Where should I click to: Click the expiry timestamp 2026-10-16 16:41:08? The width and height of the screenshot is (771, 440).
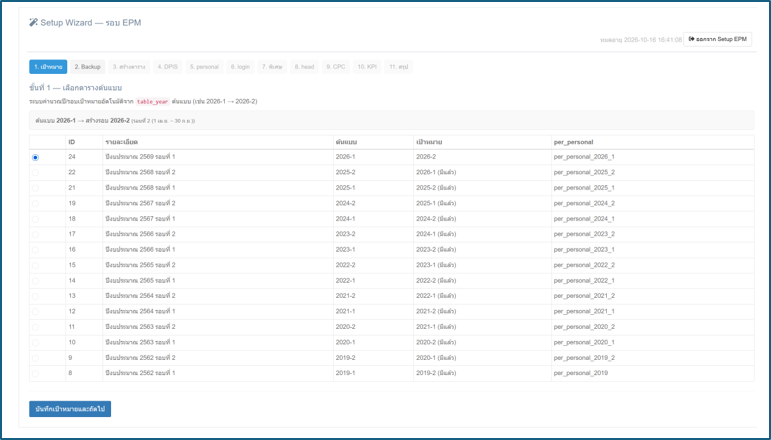[652, 40]
